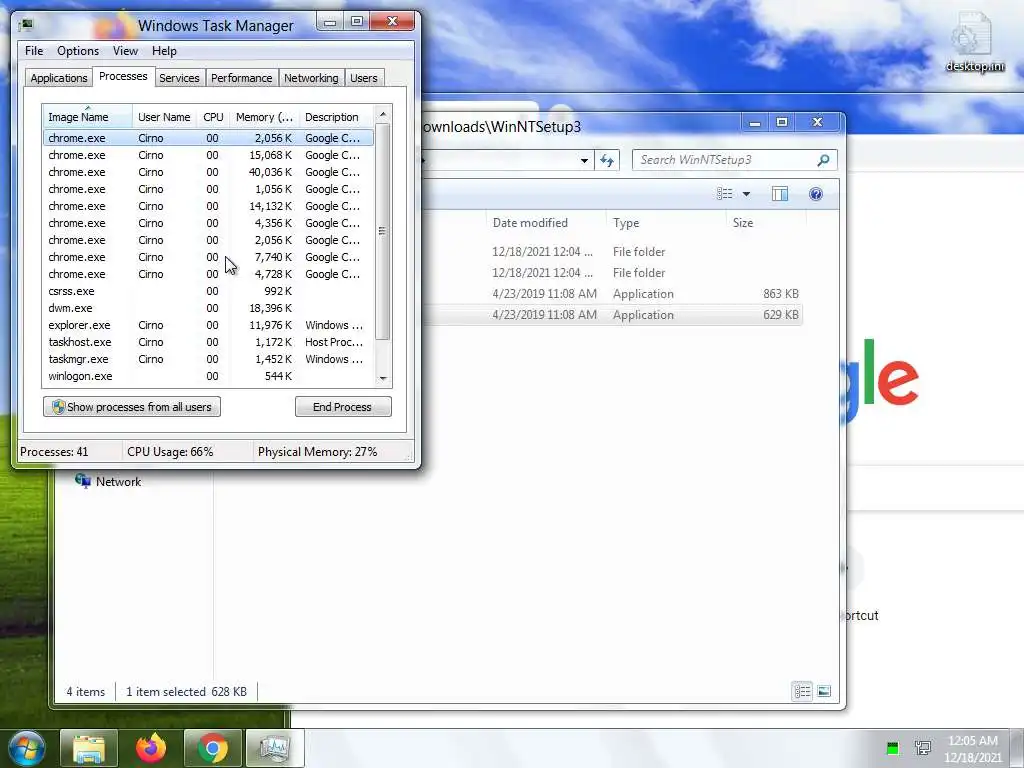This screenshot has width=1024, height=768.
Task: Select the csrss.exe process
Action: (208, 291)
